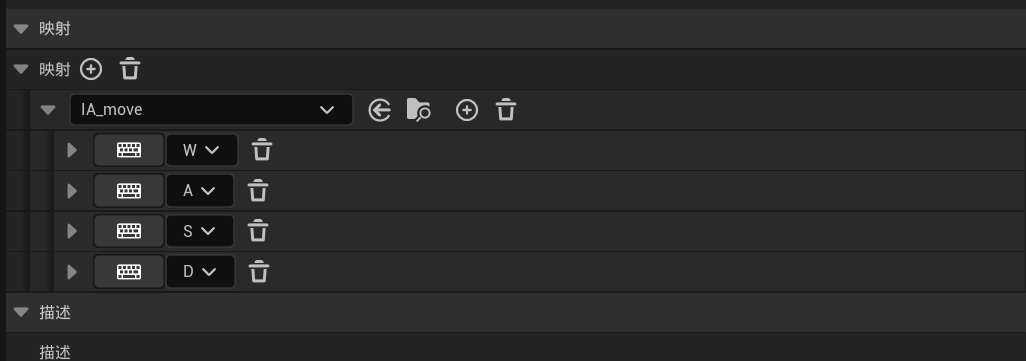
Task: Collapse the top 映射 category header
Action: pyautogui.click(x=21, y=29)
